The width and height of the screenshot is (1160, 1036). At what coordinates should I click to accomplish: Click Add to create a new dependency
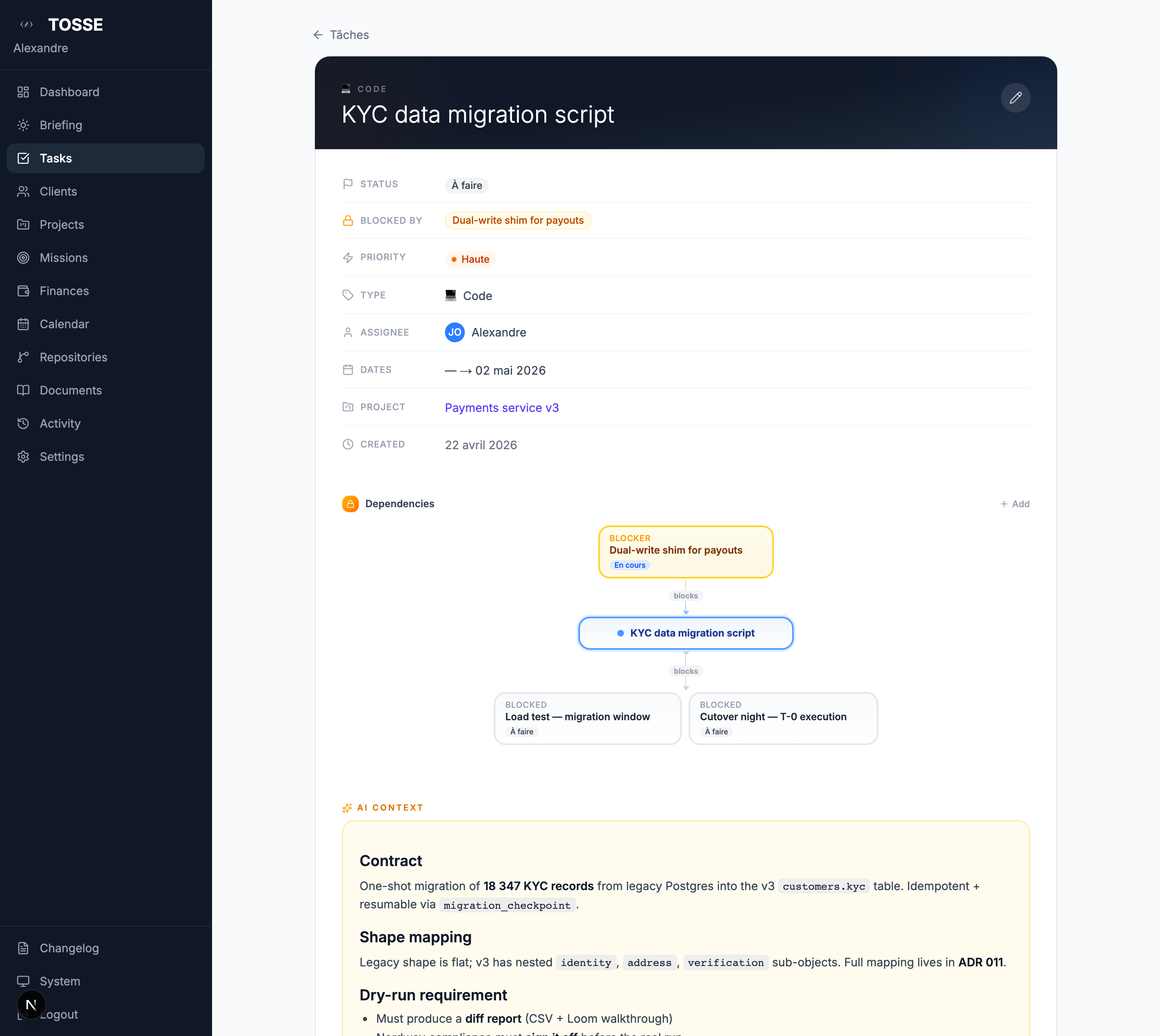(x=1015, y=504)
